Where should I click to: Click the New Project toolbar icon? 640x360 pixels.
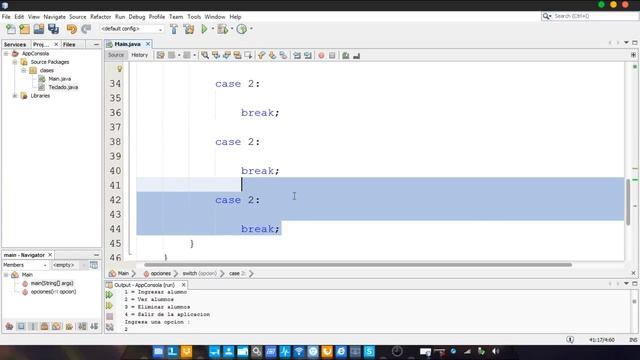point(24,29)
